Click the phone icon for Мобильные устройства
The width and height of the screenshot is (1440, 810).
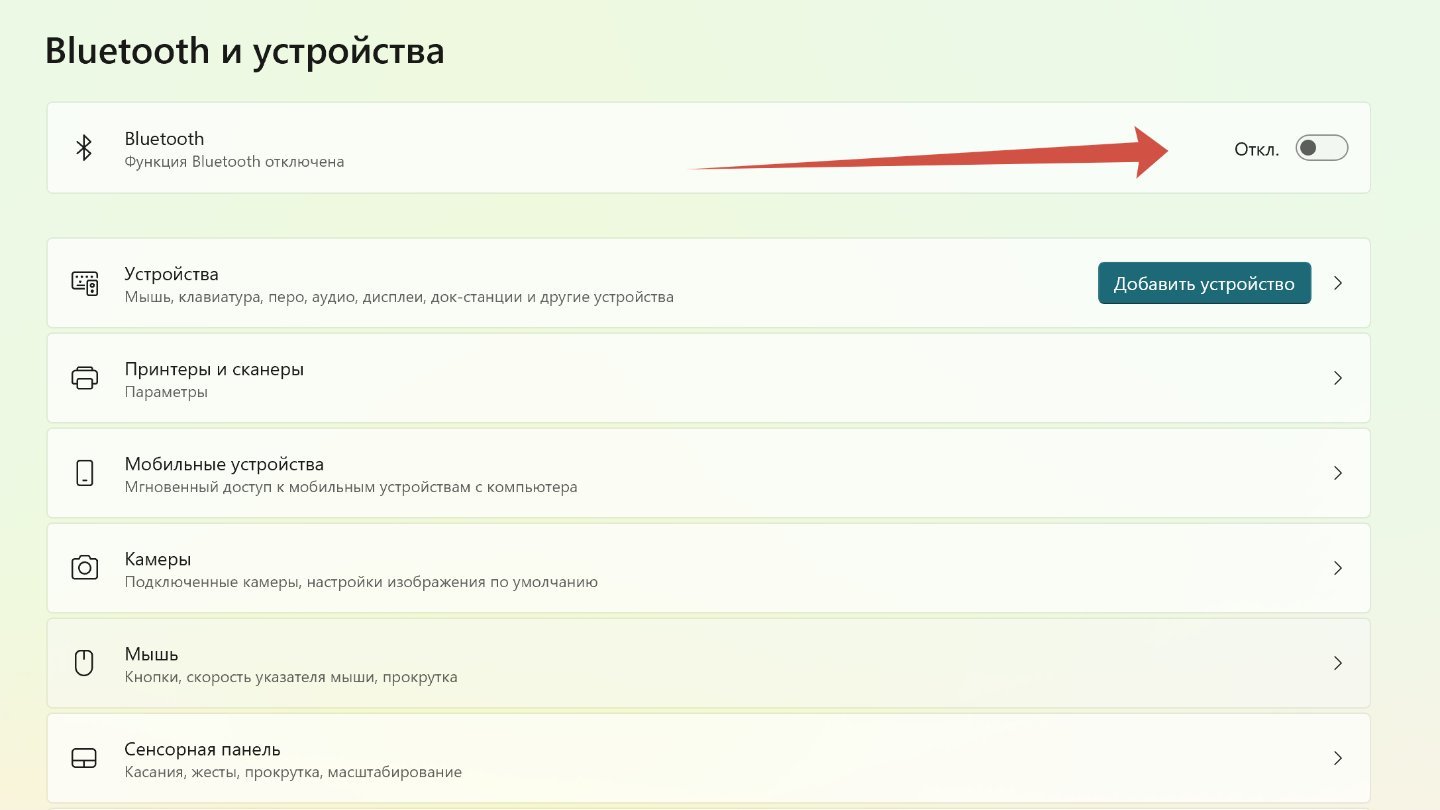85,473
